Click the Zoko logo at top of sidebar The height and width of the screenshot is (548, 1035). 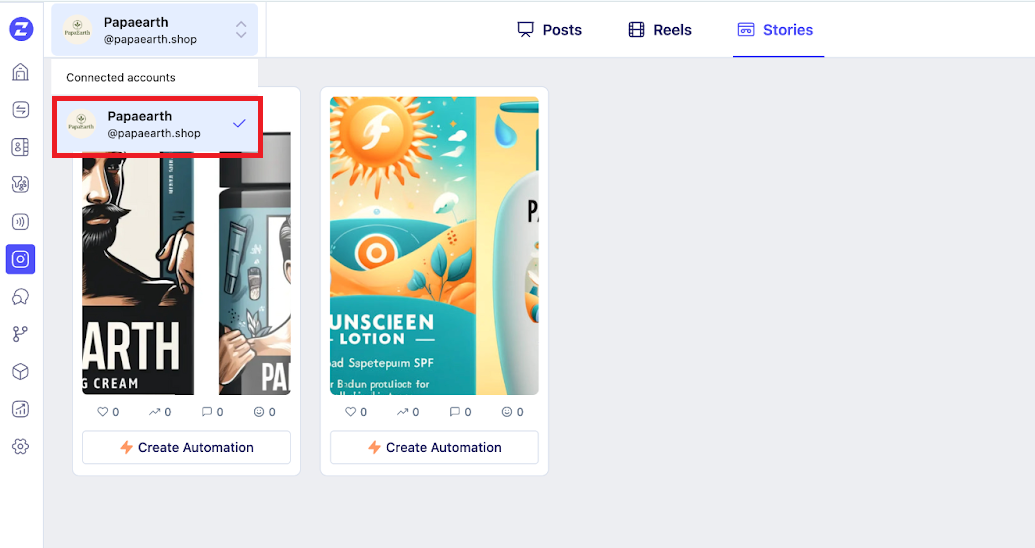pyautogui.click(x=21, y=29)
